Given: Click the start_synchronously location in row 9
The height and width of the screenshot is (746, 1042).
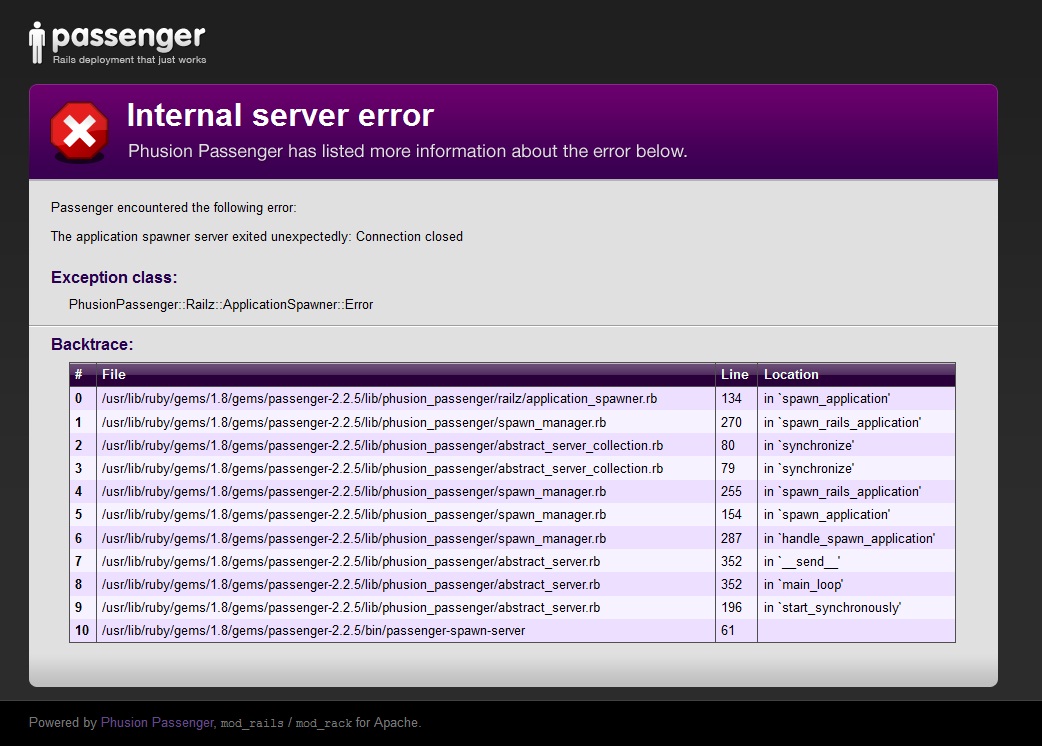Looking at the screenshot, I should (x=832, y=607).
